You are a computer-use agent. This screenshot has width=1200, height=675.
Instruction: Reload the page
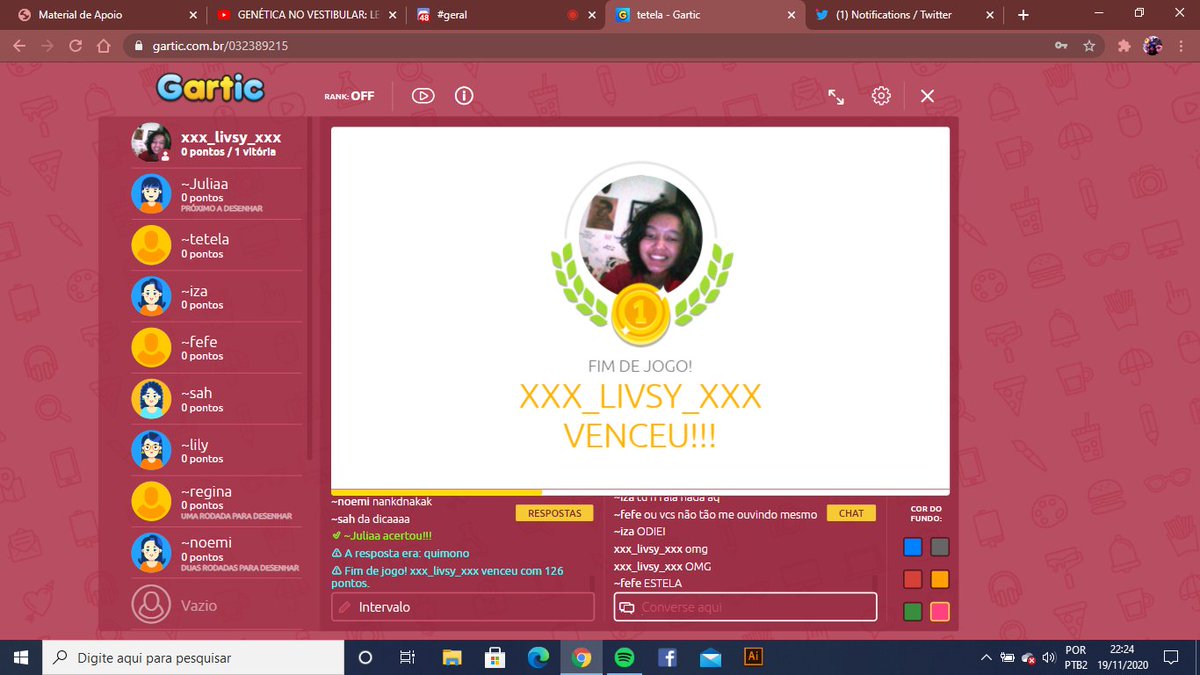[x=75, y=46]
